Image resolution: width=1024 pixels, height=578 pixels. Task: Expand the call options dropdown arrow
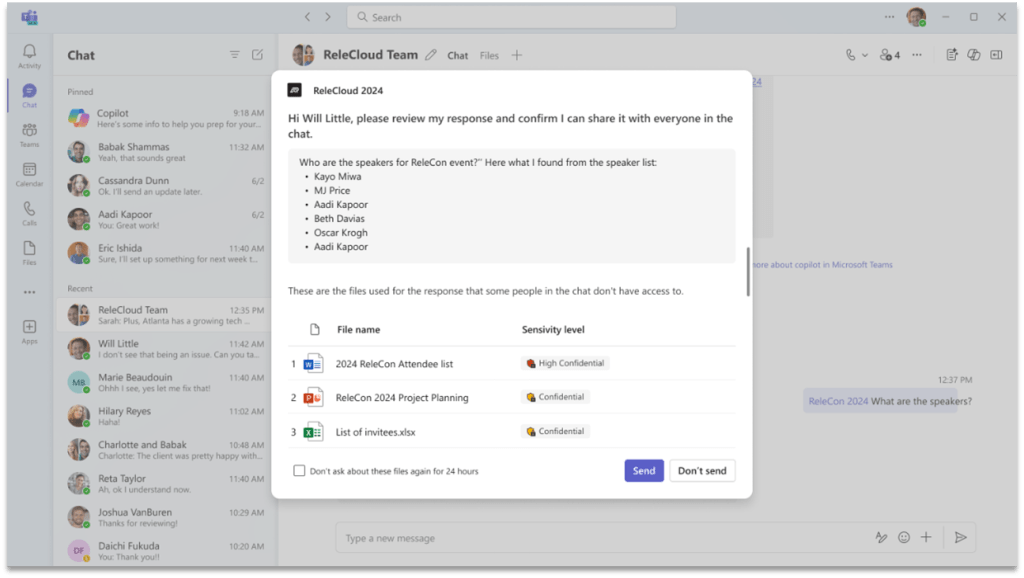pos(865,55)
